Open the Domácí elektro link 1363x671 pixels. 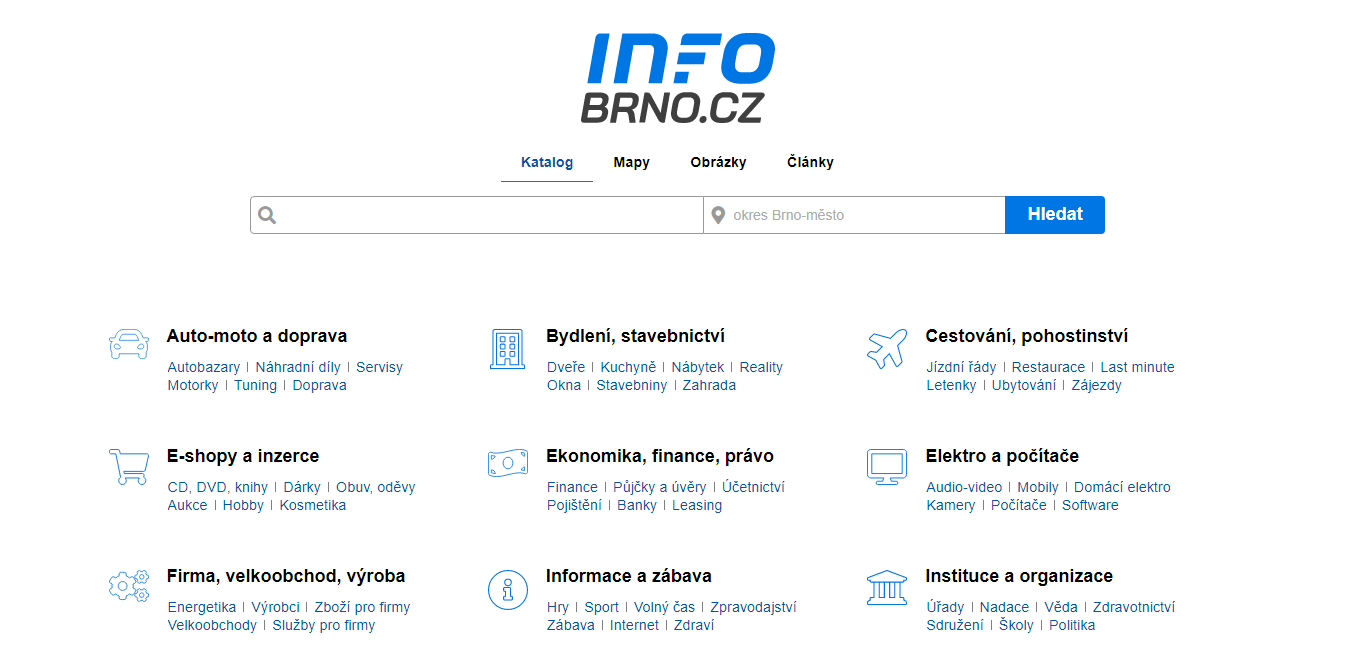tap(1122, 487)
